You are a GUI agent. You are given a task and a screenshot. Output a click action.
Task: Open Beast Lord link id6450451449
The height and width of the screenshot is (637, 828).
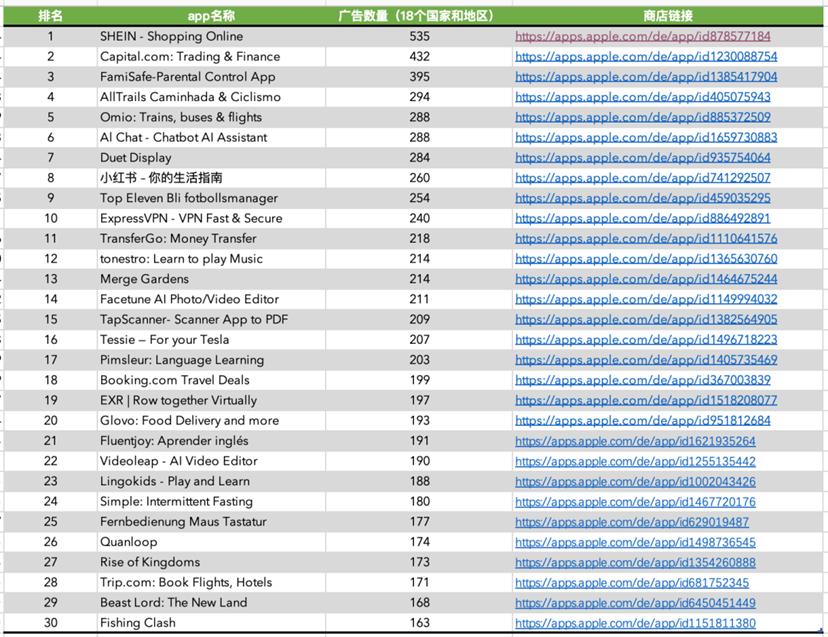point(635,603)
